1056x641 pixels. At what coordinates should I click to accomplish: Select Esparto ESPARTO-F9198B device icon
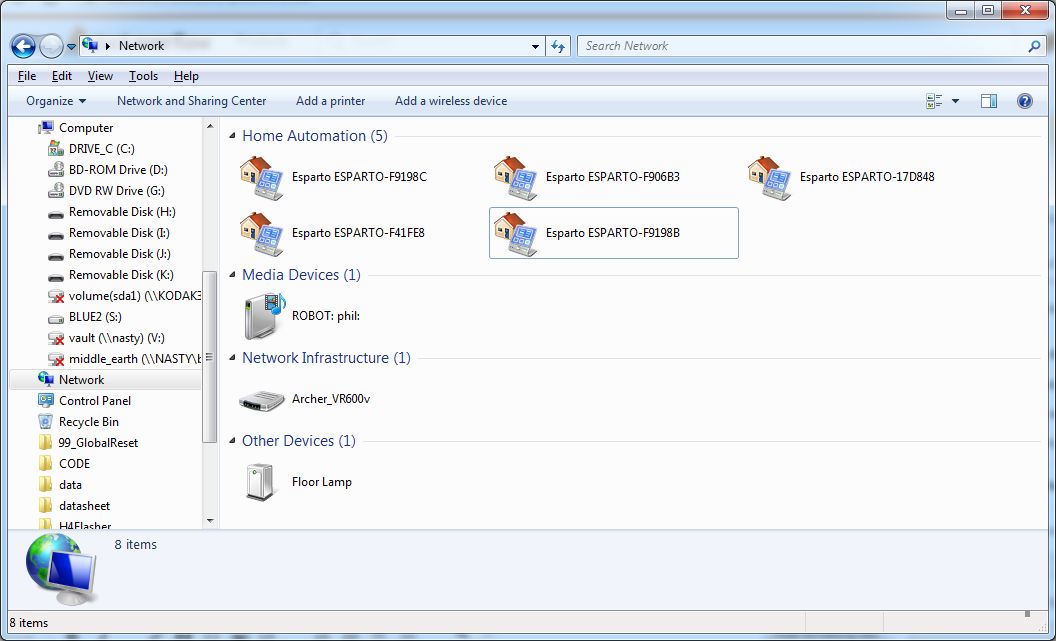pyautogui.click(x=515, y=234)
